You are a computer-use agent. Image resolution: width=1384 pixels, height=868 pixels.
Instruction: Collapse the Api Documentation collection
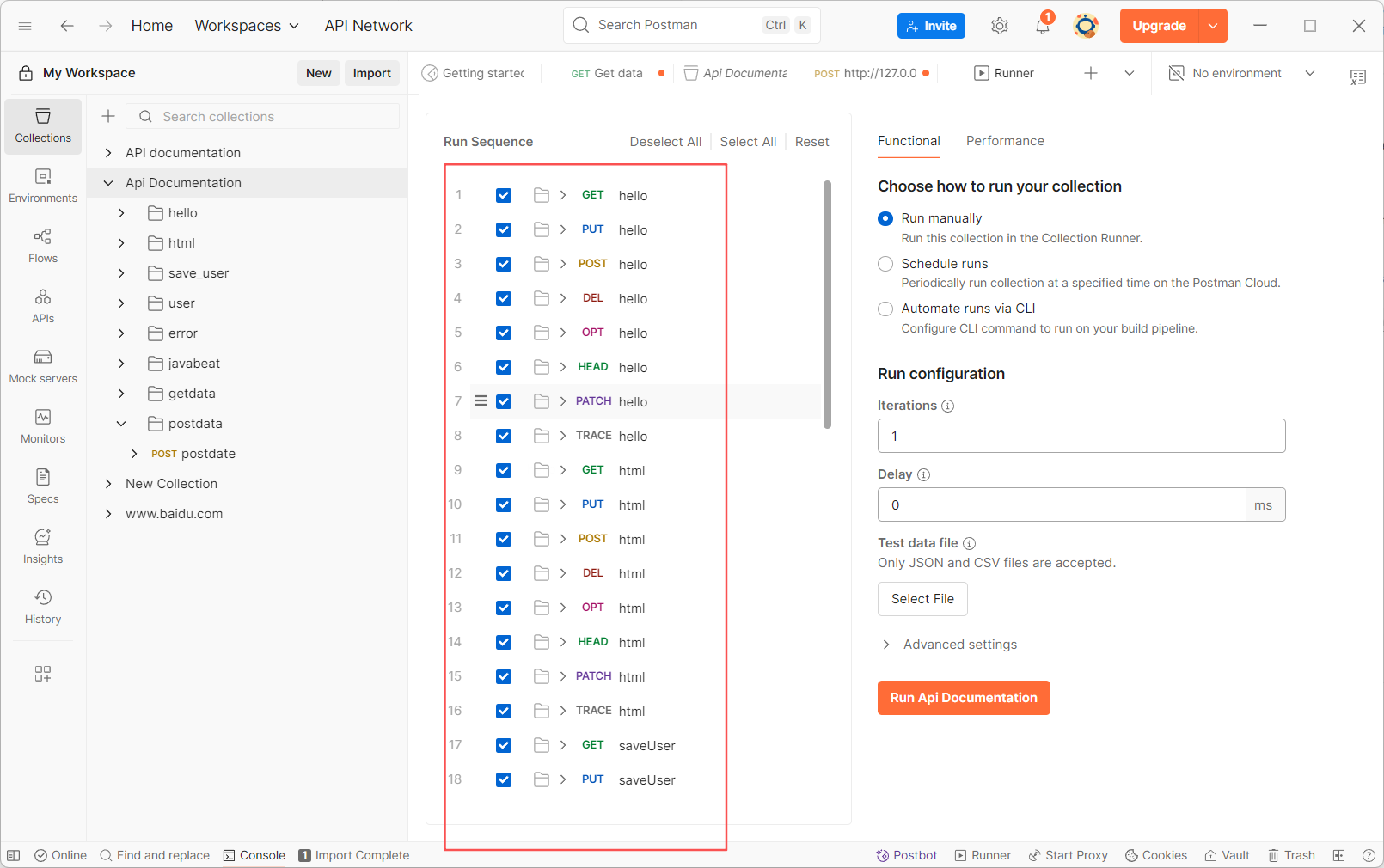[108, 183]
